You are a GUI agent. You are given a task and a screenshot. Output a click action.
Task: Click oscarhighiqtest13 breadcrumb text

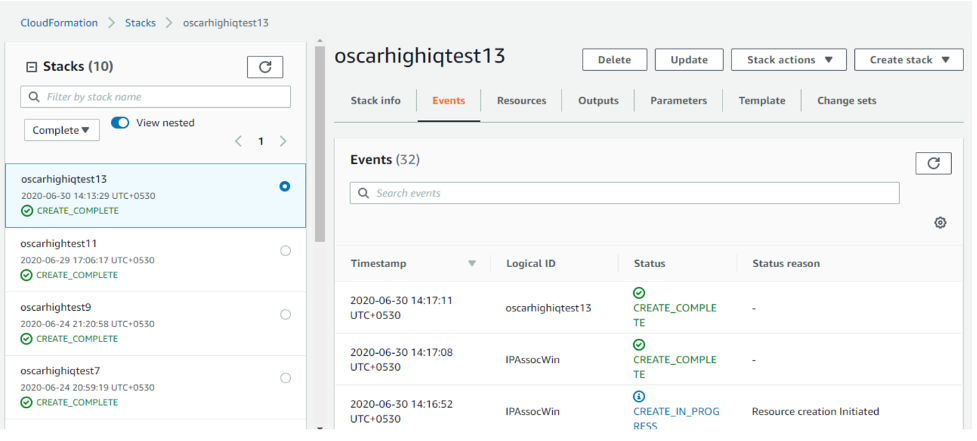click(226, 22)
